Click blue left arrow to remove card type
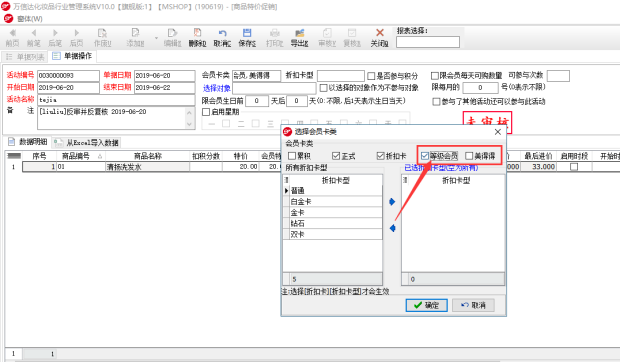The width and height of the screenshot is (621, 363). (392, 228)
